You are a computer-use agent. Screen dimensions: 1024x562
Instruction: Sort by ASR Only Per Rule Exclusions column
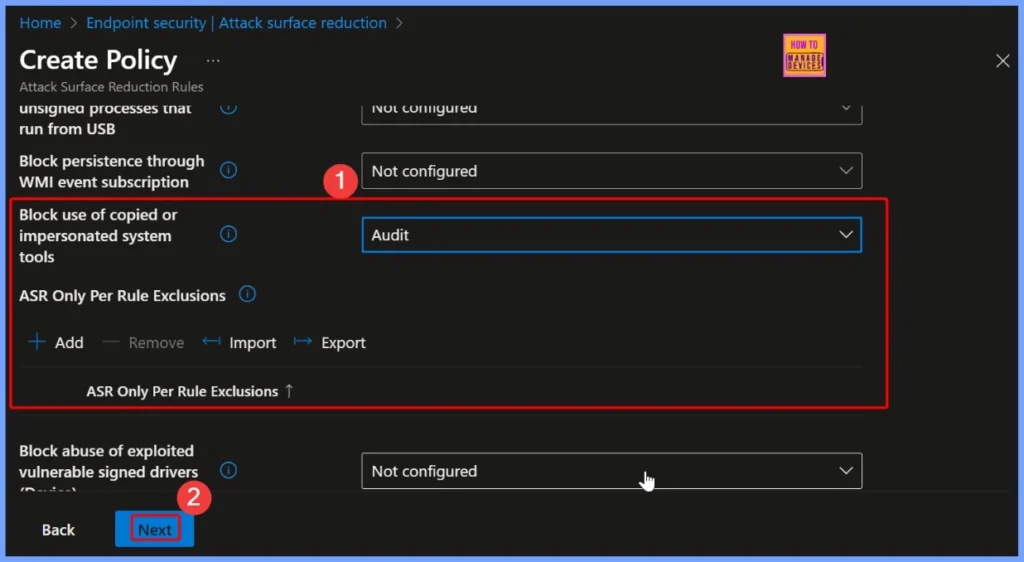(189, 391)
